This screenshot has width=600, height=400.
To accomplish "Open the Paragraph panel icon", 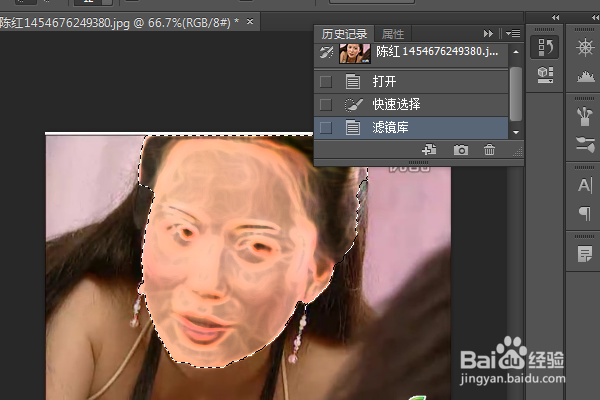I will point(585,213).
